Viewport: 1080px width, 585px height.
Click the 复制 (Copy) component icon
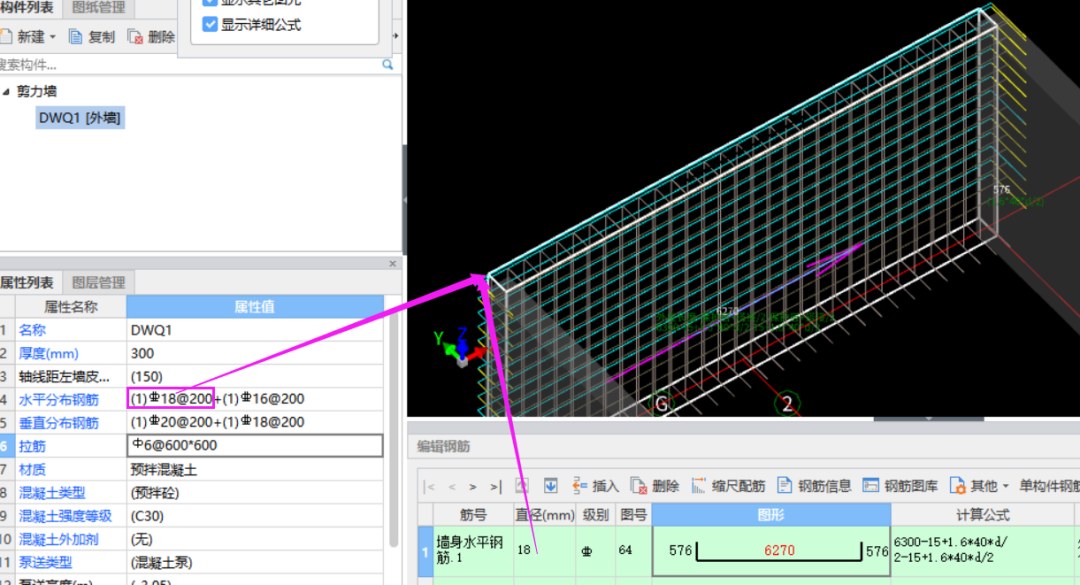coord(76,37)
